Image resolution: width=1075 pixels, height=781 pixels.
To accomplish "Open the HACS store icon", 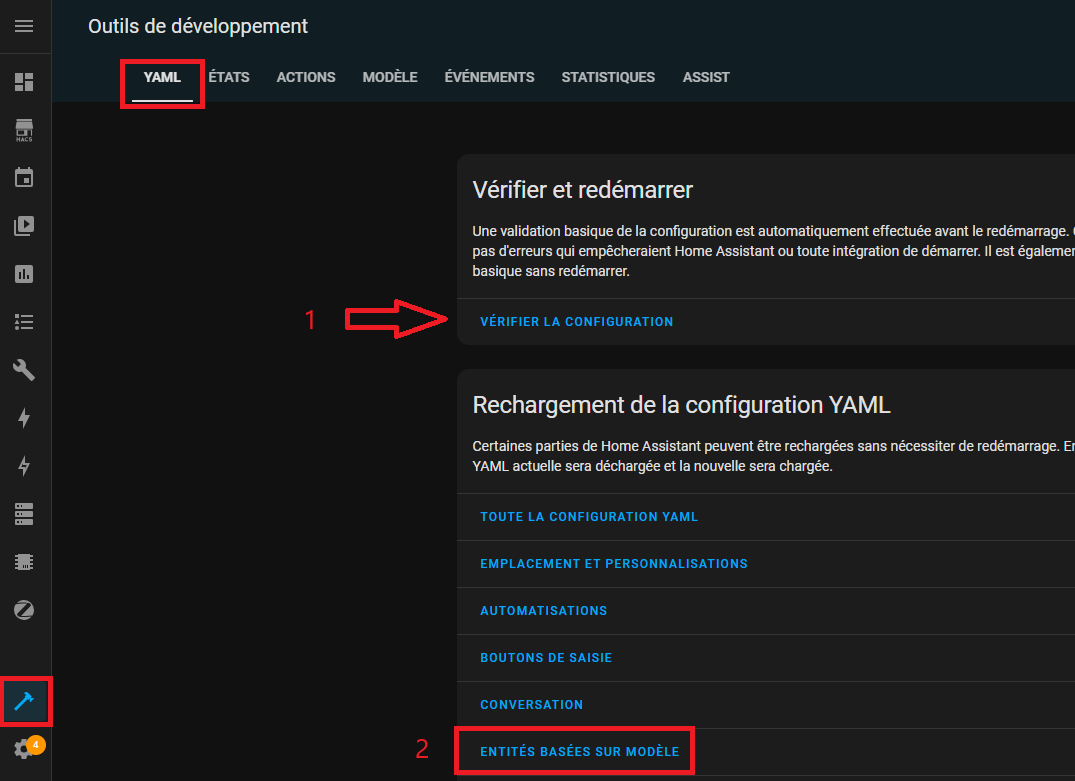I will coord(24,130).
